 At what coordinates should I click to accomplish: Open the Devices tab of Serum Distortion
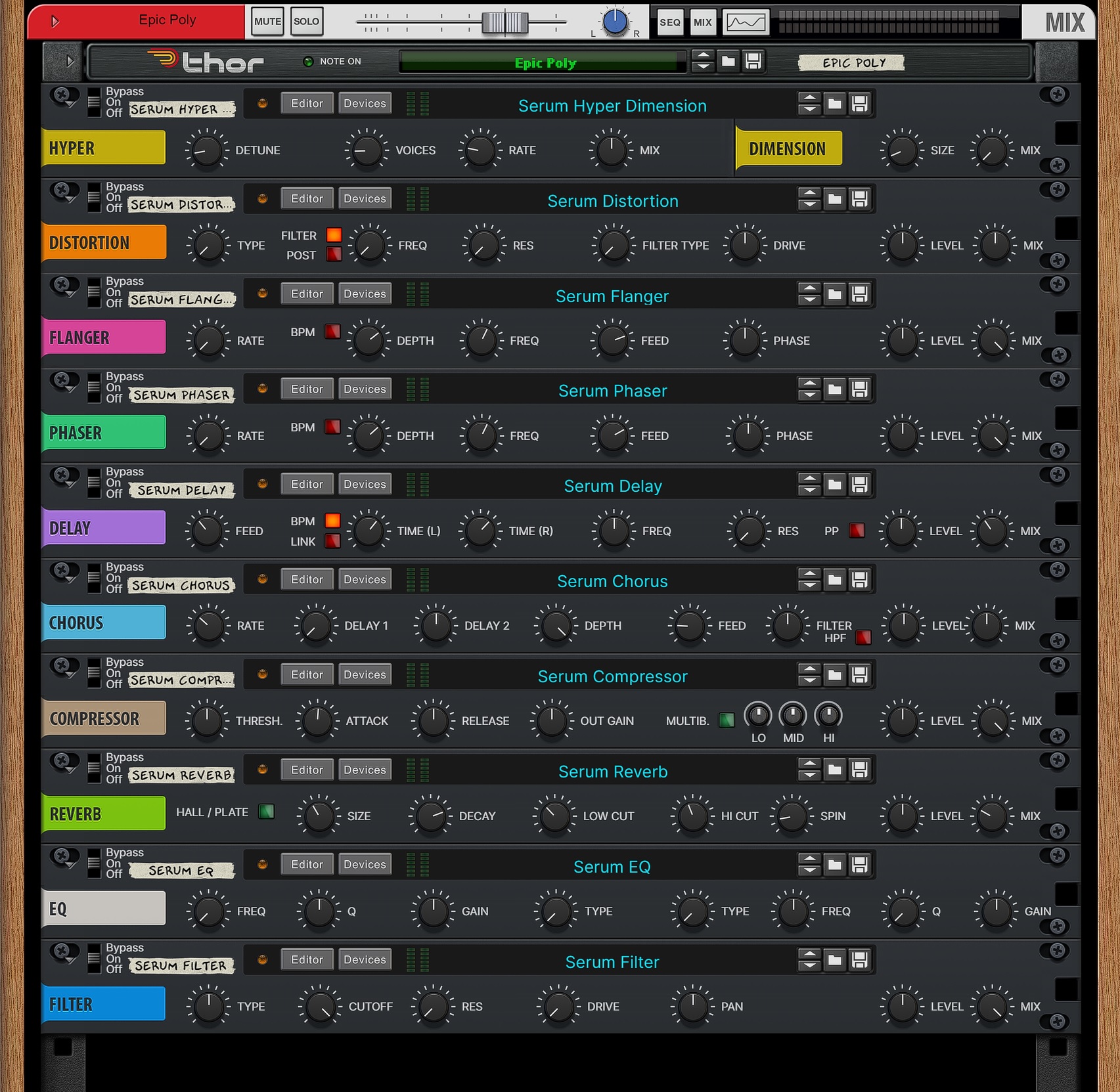tap(365, 198)
